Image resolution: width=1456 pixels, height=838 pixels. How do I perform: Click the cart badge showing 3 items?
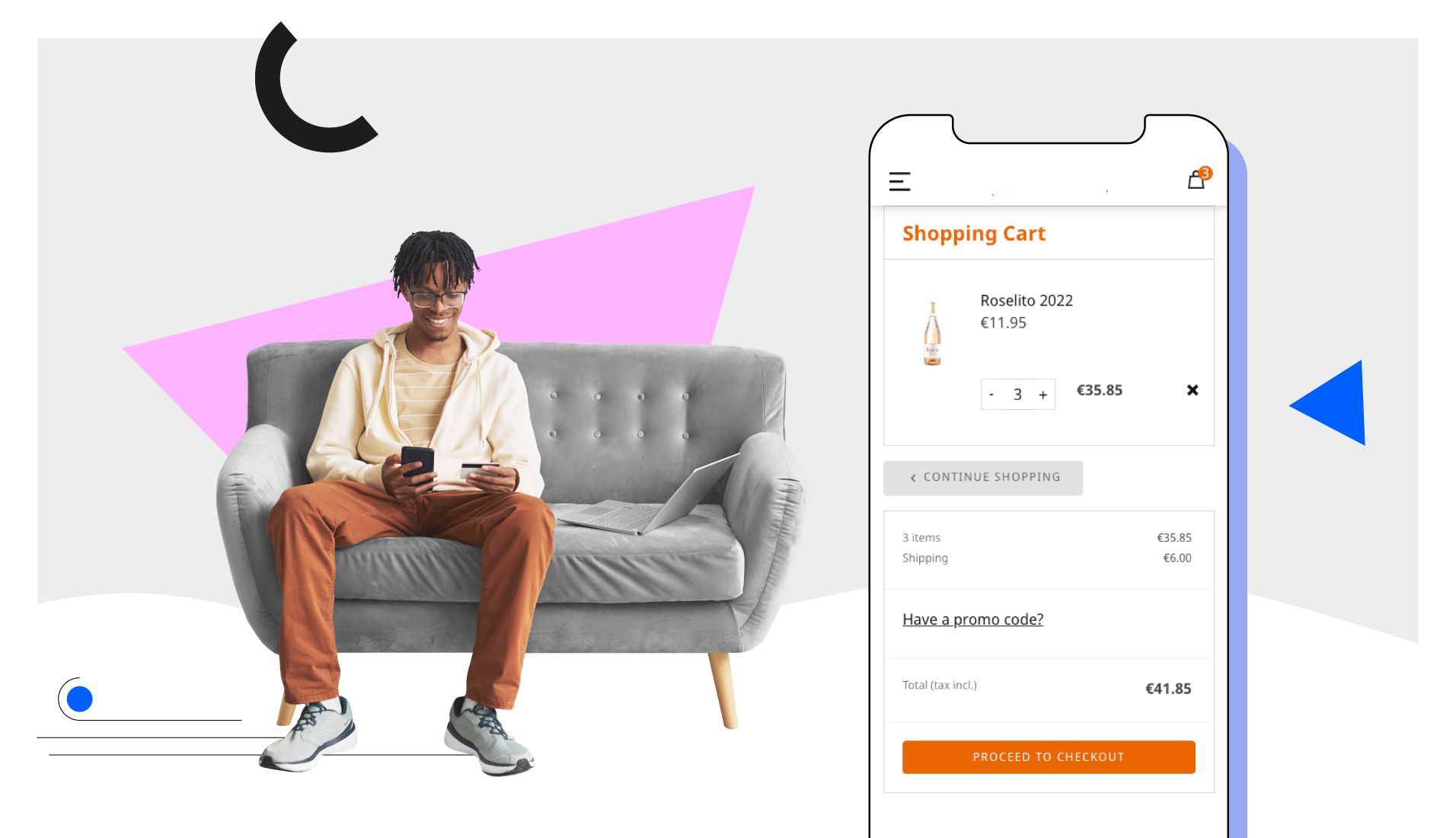point(1207,174)
